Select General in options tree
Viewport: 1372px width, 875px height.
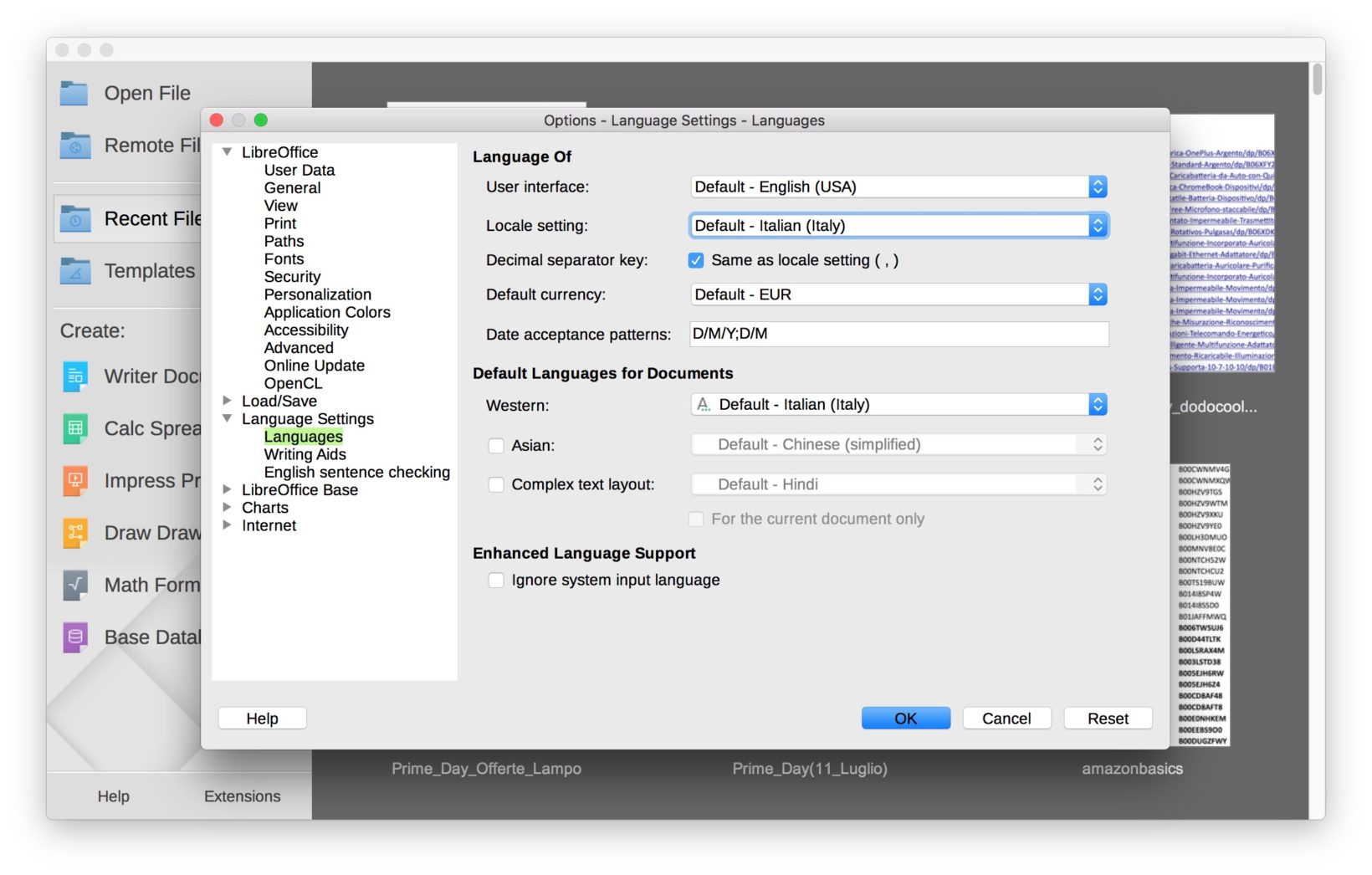pos(292,188)
